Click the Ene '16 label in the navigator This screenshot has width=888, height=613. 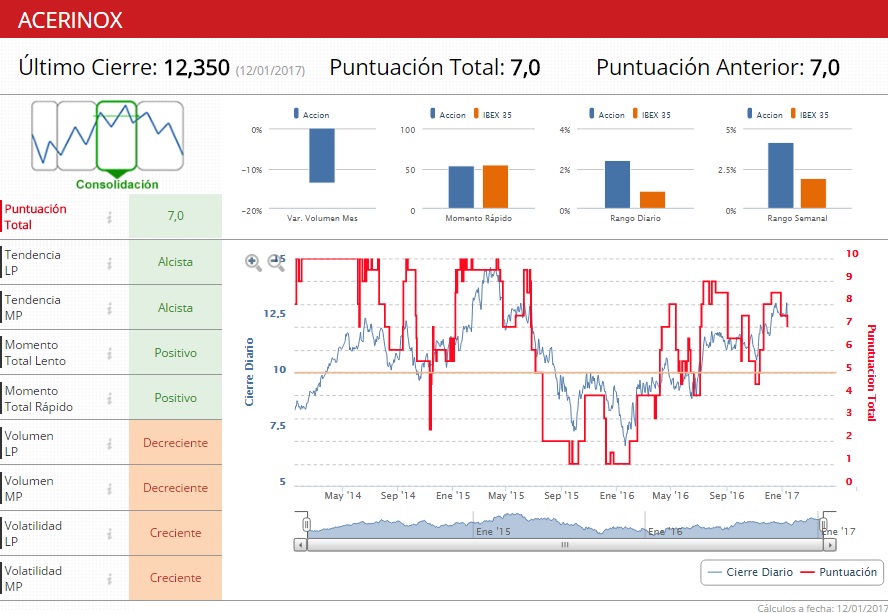(665, 531)
